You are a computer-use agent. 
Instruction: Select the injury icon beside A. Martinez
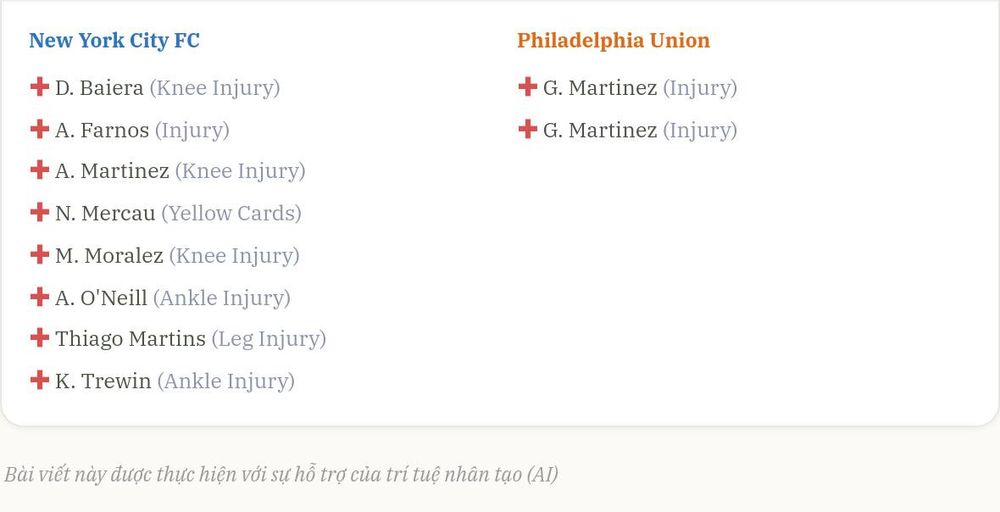click(x=40, y=170)
